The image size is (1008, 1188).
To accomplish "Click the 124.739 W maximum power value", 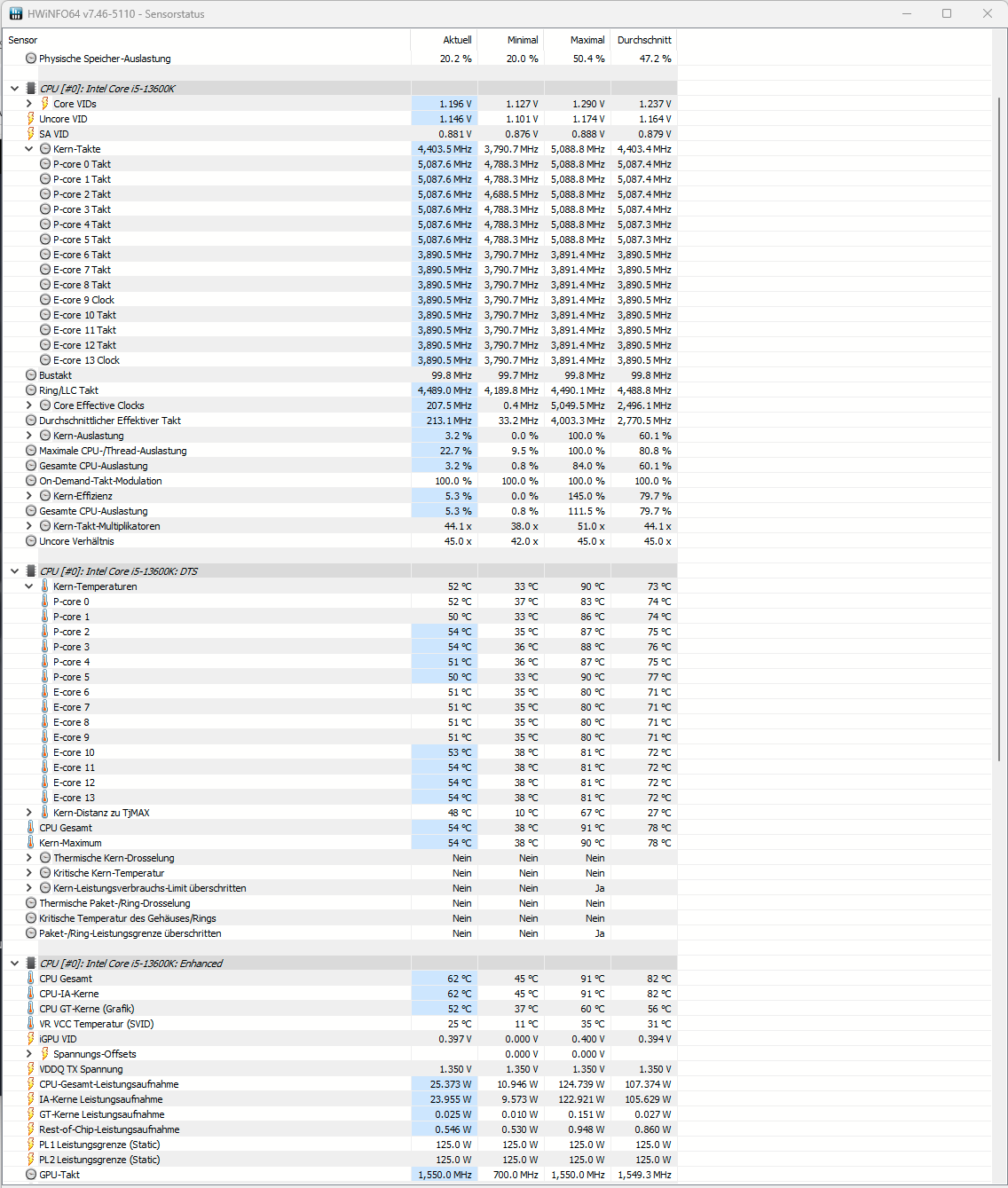I will tap(580, 1084).
